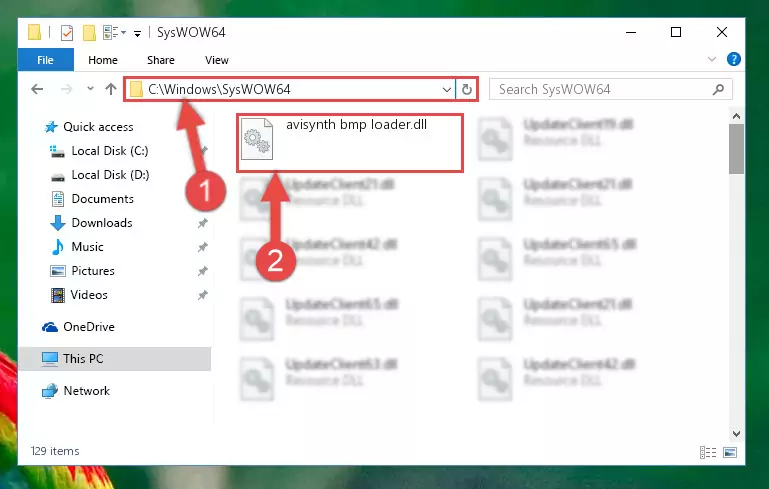The image size is (769, 489).
Task: Refresh the SysWOW64 folder view
Action: coord(466,89)
